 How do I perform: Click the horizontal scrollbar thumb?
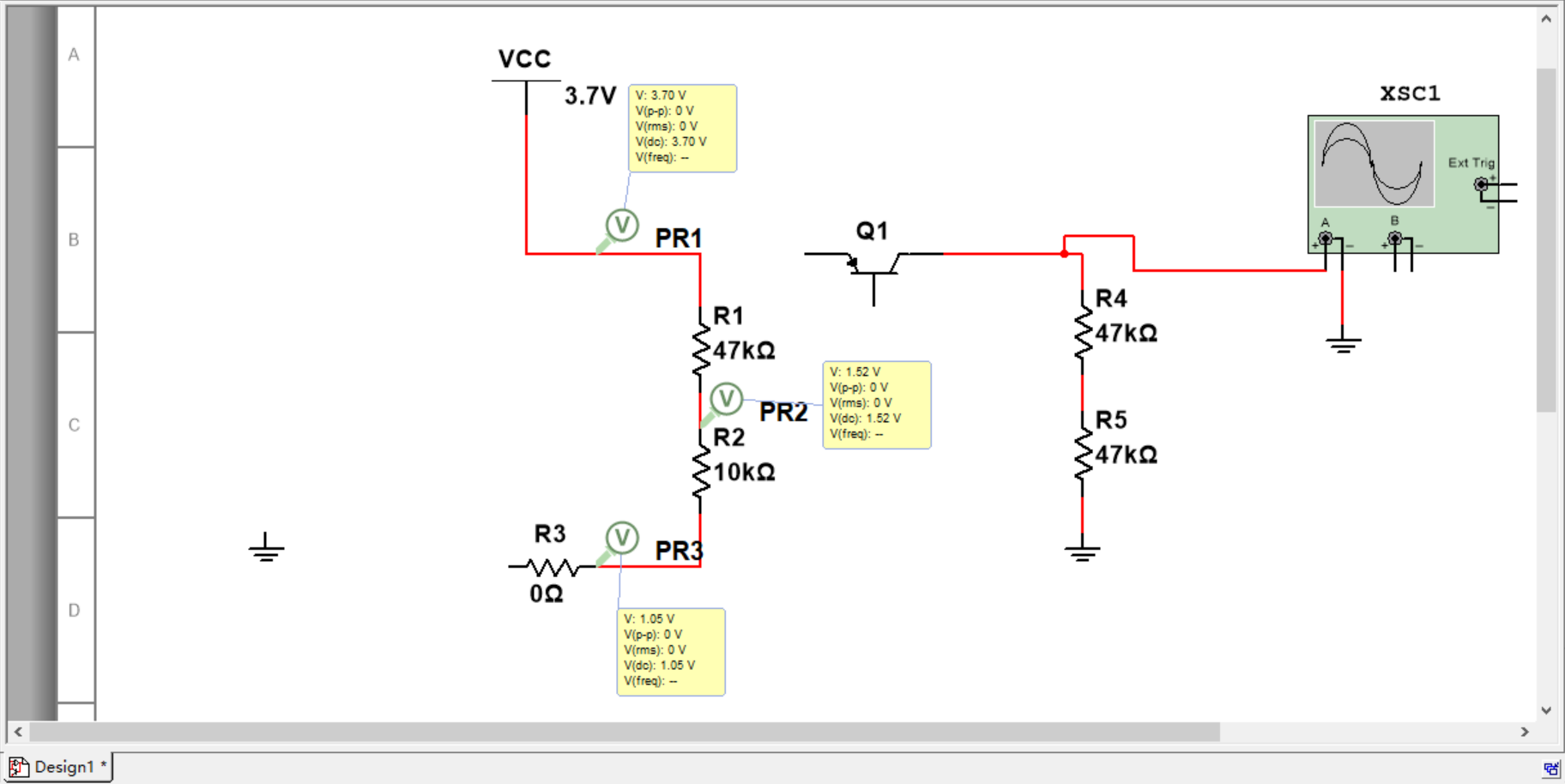[625, 732]
